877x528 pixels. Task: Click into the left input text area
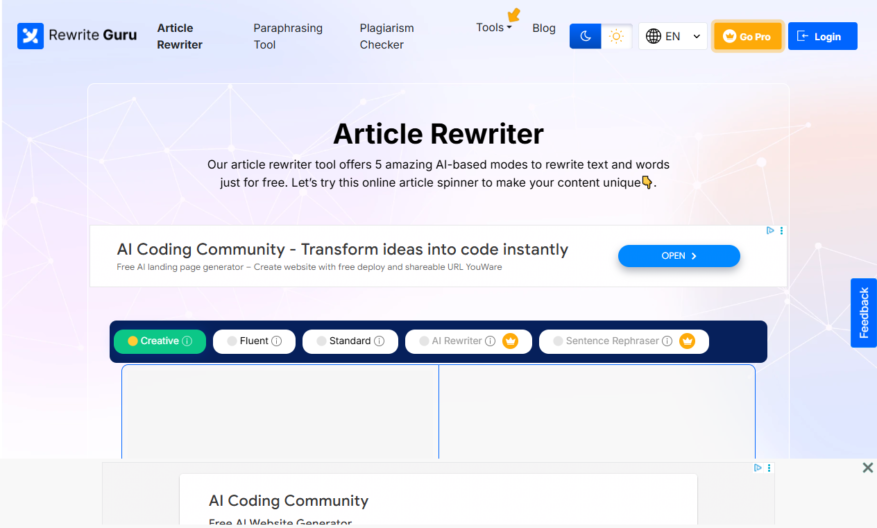(x=280, y=412)
